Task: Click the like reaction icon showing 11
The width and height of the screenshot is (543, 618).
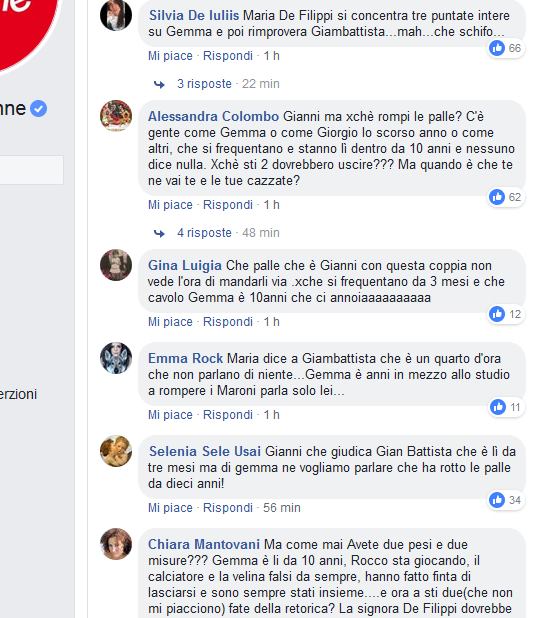Action: 497,407
